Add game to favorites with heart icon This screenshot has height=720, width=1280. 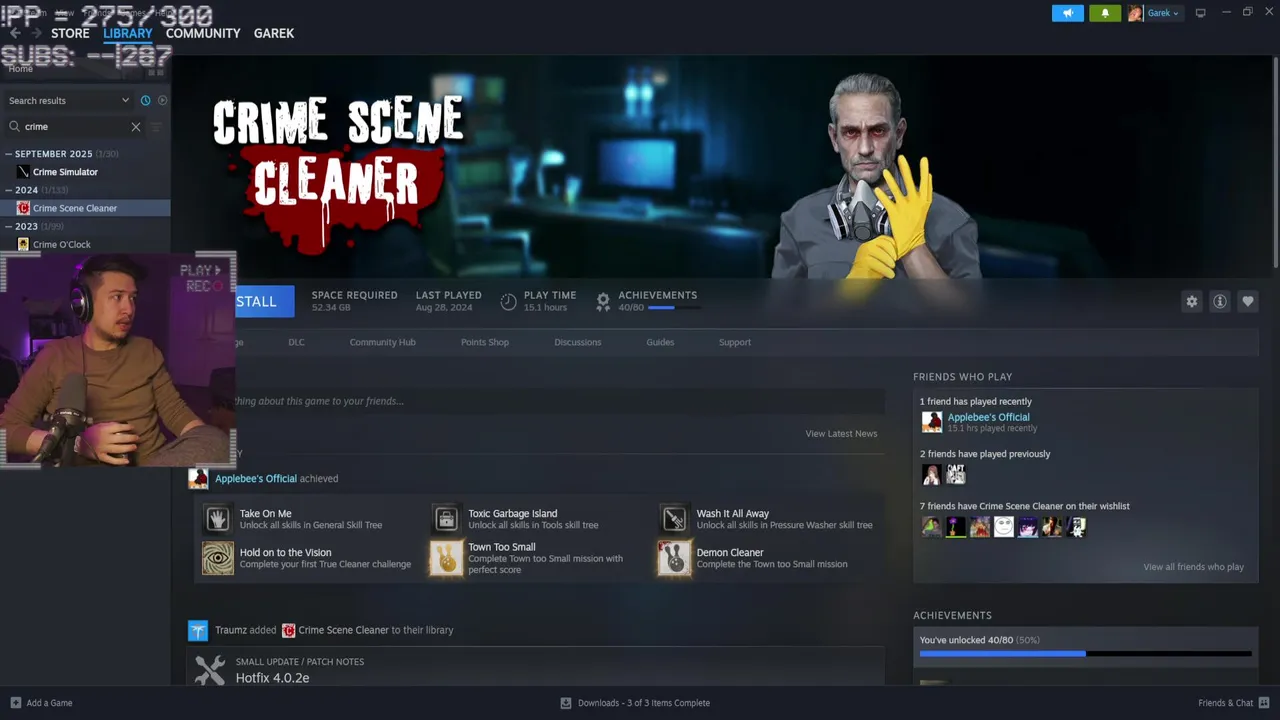click(x=1248, y=301)
